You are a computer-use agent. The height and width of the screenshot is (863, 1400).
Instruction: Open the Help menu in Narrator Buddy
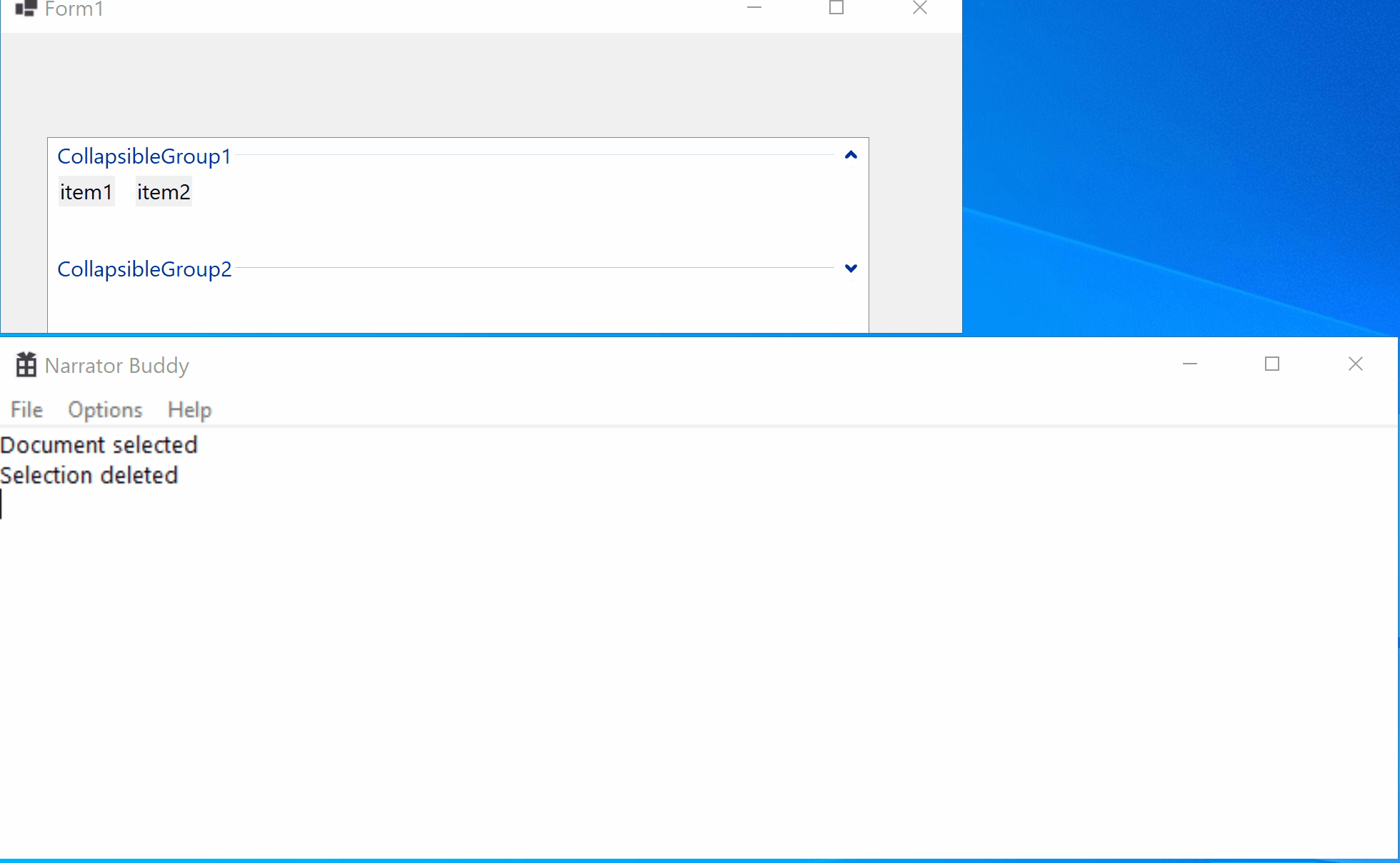tap(189, 409)
